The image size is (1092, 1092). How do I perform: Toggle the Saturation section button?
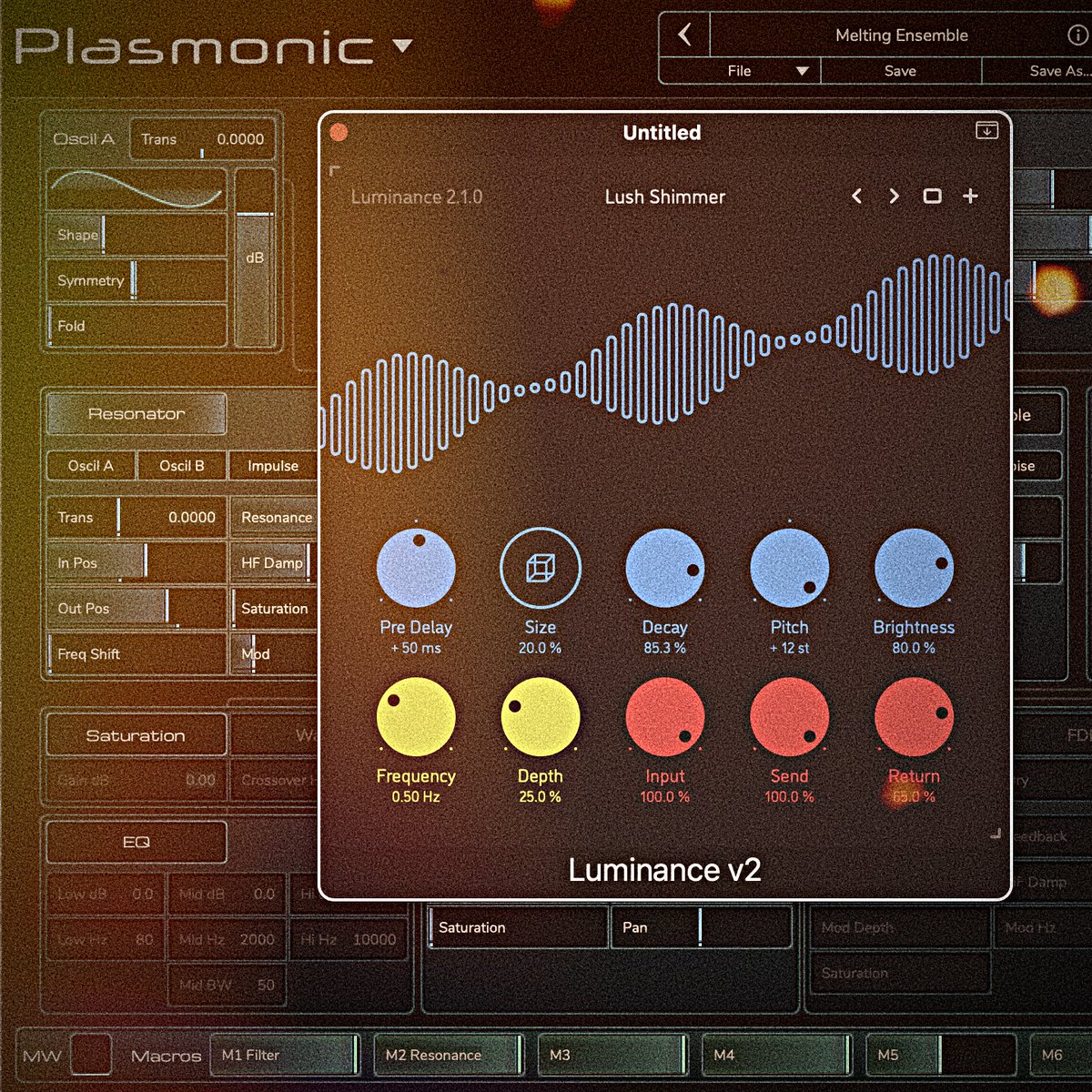(136, 735)
